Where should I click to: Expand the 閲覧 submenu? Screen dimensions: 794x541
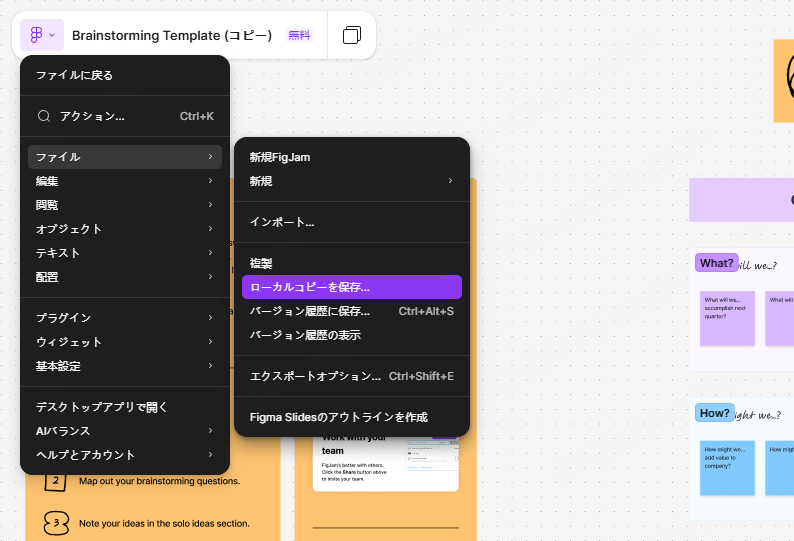point(125,205)
